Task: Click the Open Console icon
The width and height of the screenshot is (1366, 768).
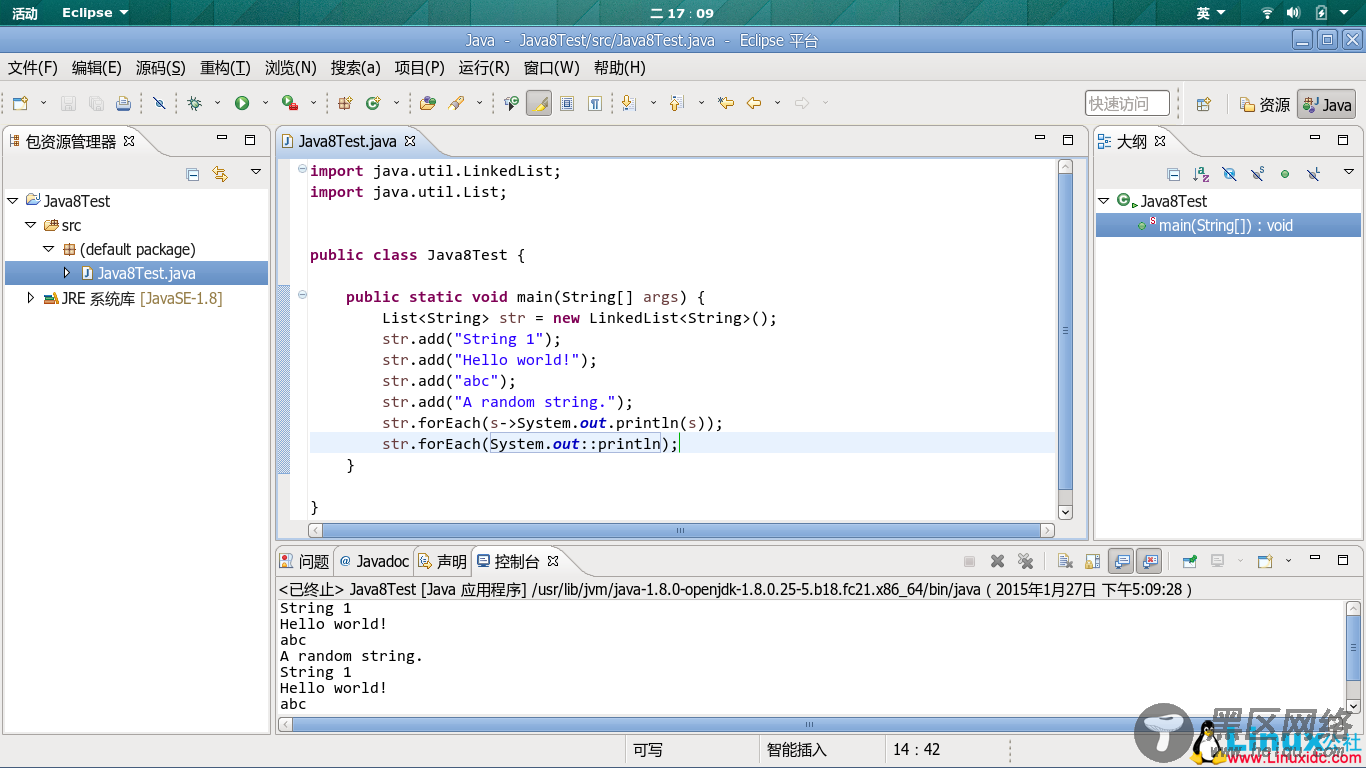Action: pos(1265,562)
